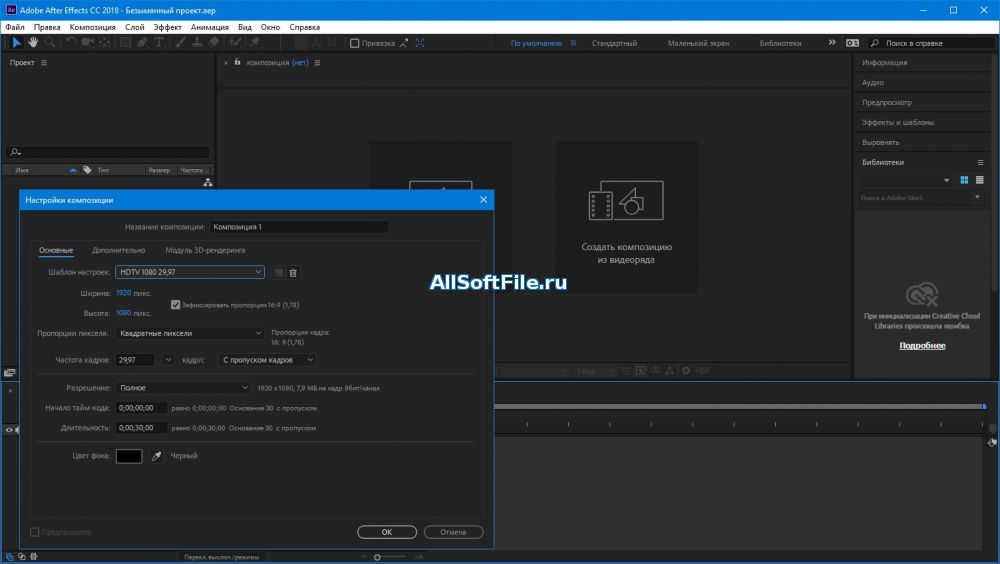Uncheck the lock aspect ratio 16:9 checkbox

point(176,304)
